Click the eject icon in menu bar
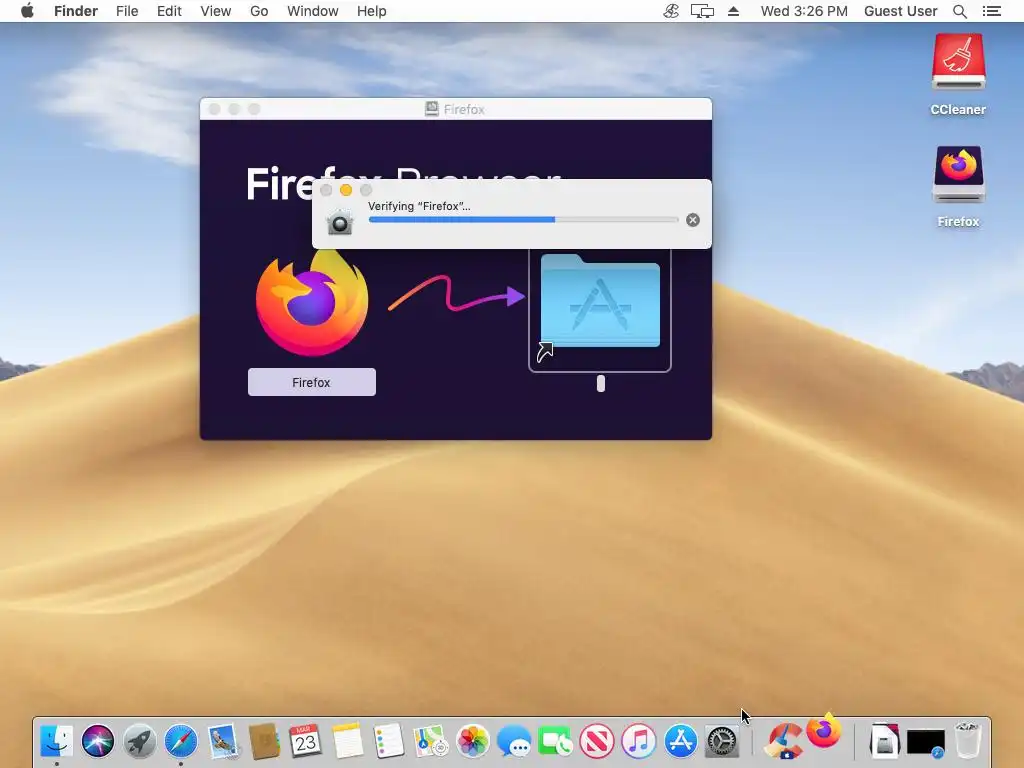1024x768 pixels. pyautogui.click(x=733, y=11)
